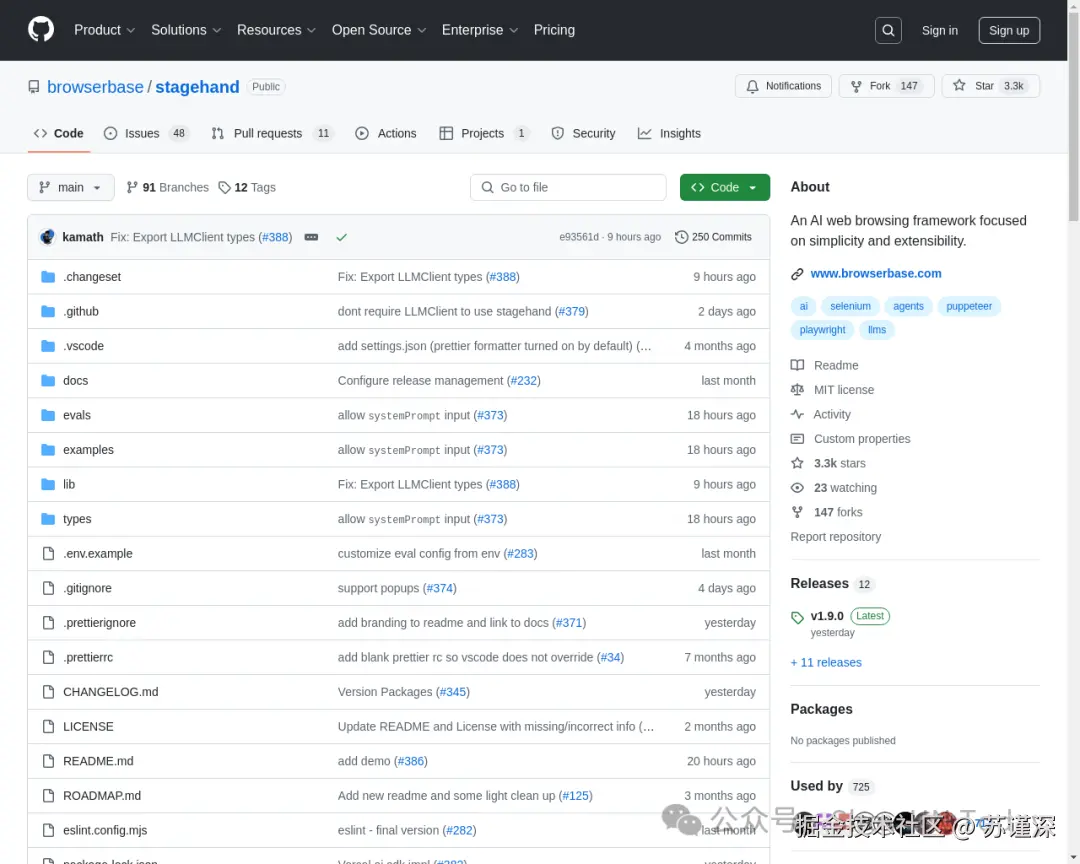Open the ROADMAP.md file
1080x864 pixels.
point(102,796)
